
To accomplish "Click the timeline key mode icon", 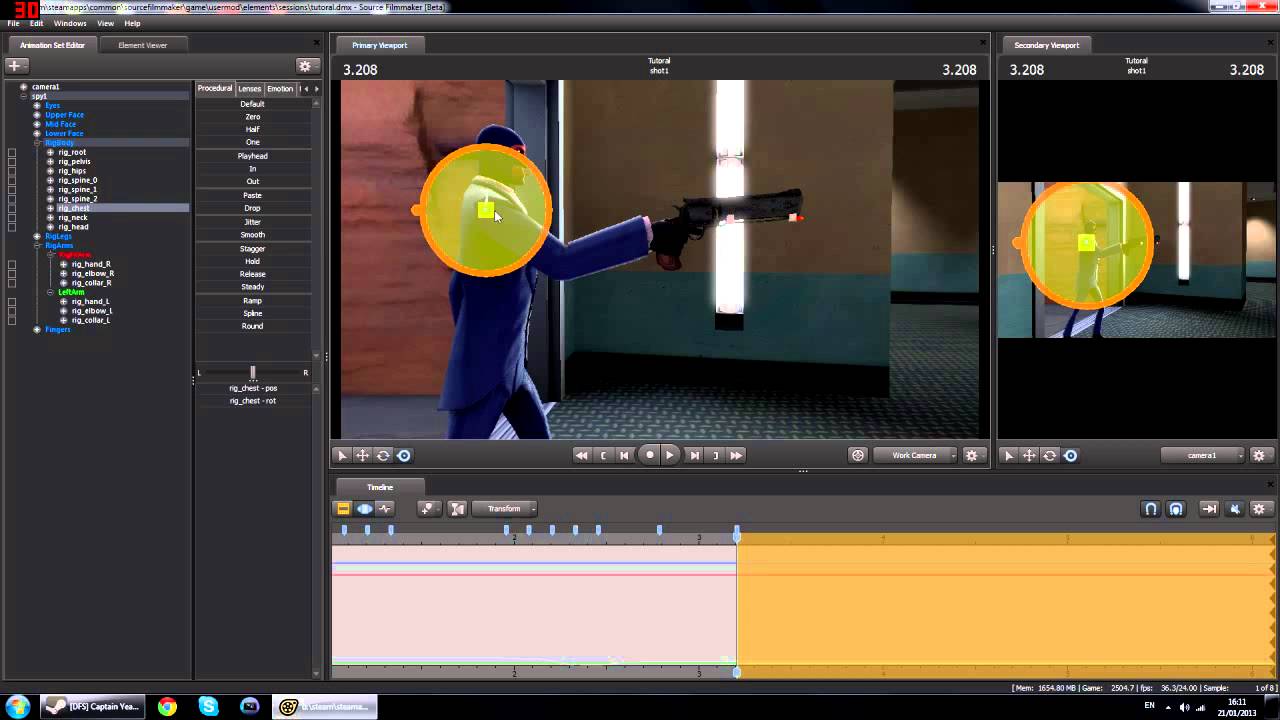I will pyautogui.click(x=428, y=509).
